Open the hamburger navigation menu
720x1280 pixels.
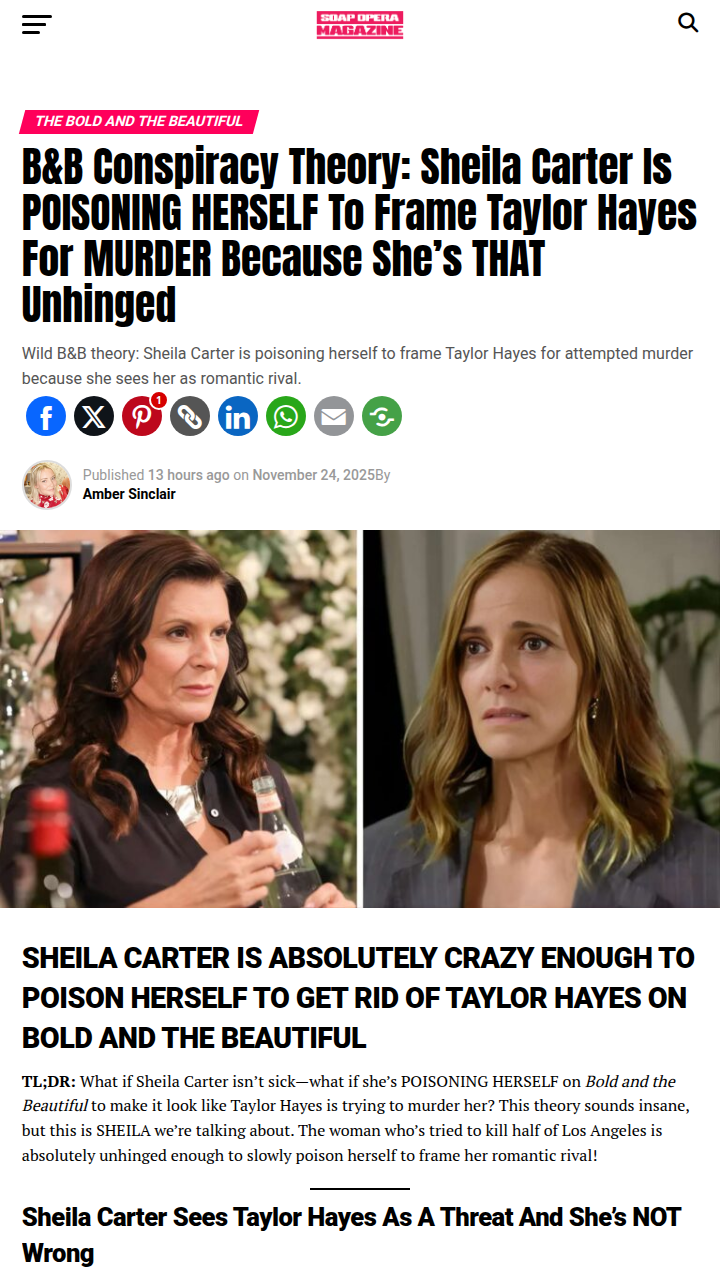pyautogui.click(x=37, y=24)
